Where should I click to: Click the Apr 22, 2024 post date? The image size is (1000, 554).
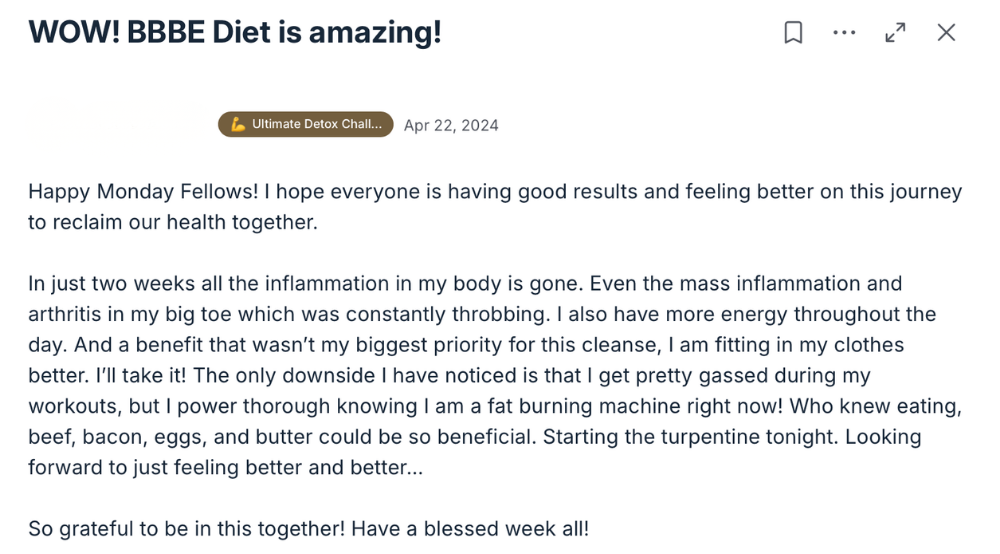coord(451,125)
